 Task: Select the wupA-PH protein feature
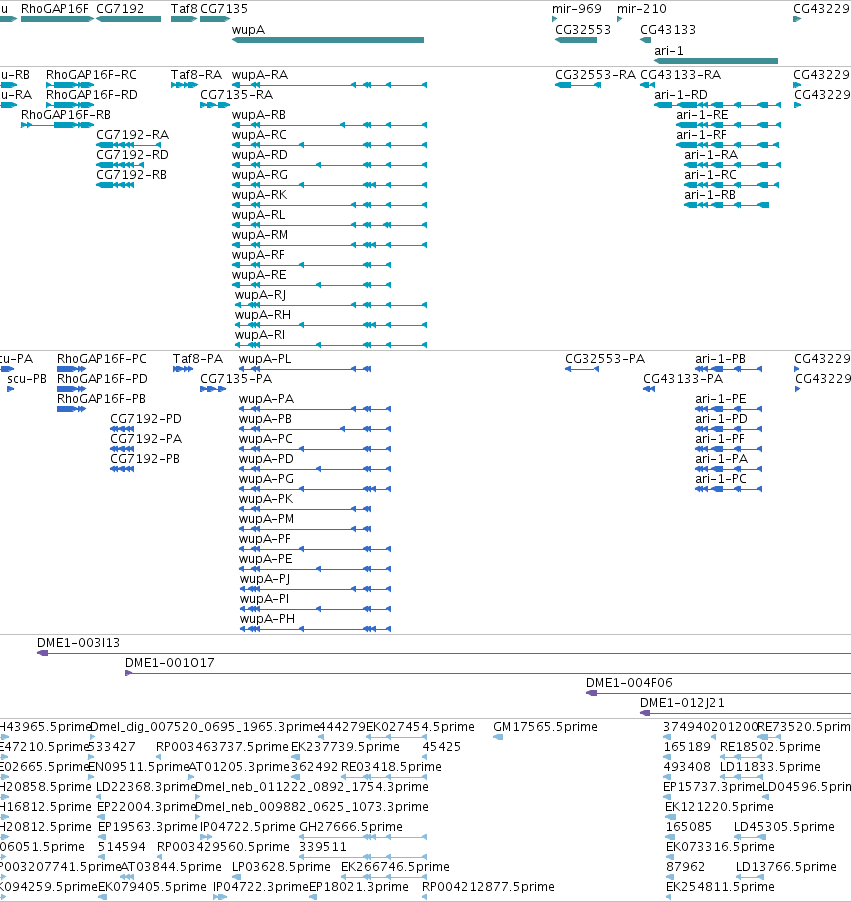click(x=315, y=629)
